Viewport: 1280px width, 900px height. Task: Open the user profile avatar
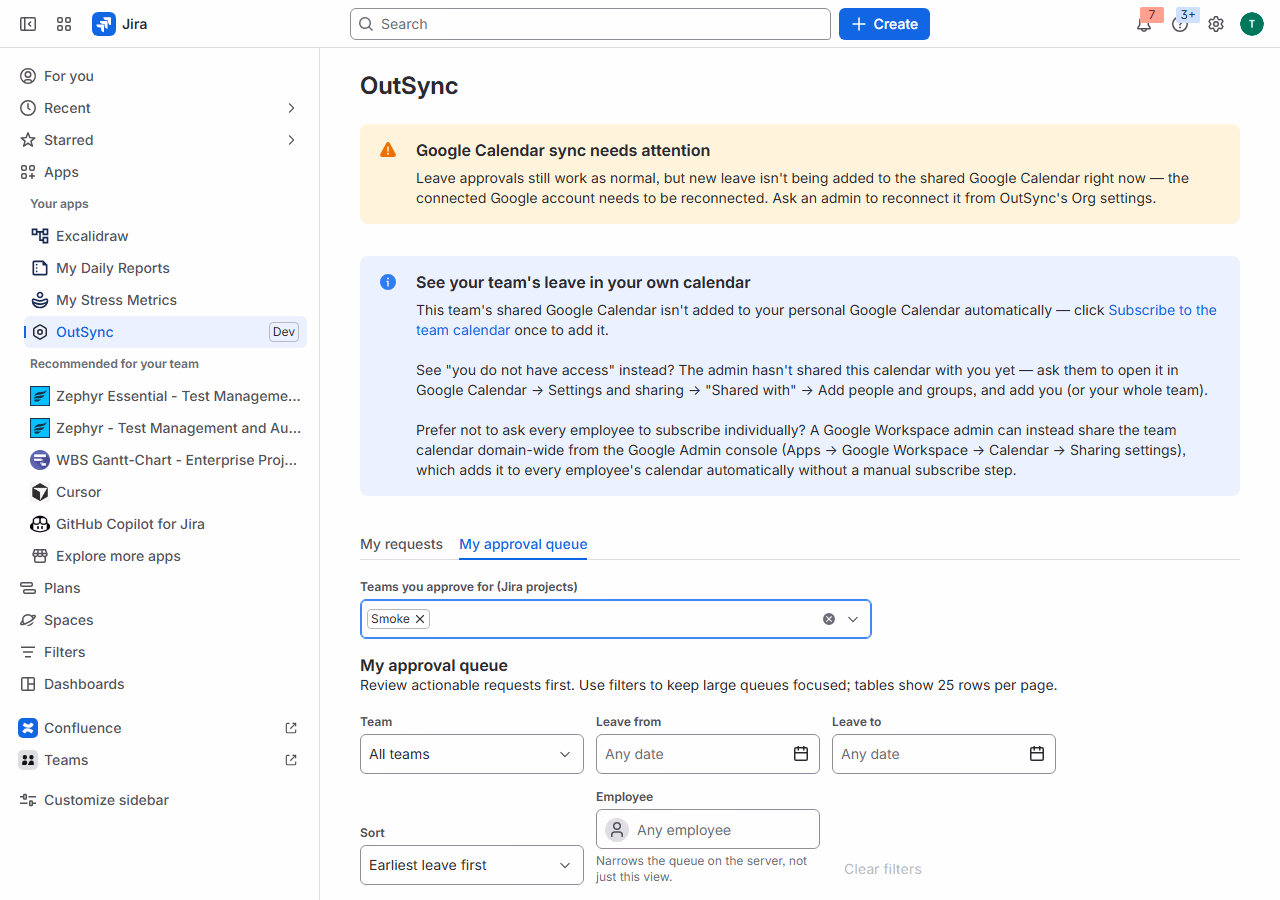click(1252, 24)
